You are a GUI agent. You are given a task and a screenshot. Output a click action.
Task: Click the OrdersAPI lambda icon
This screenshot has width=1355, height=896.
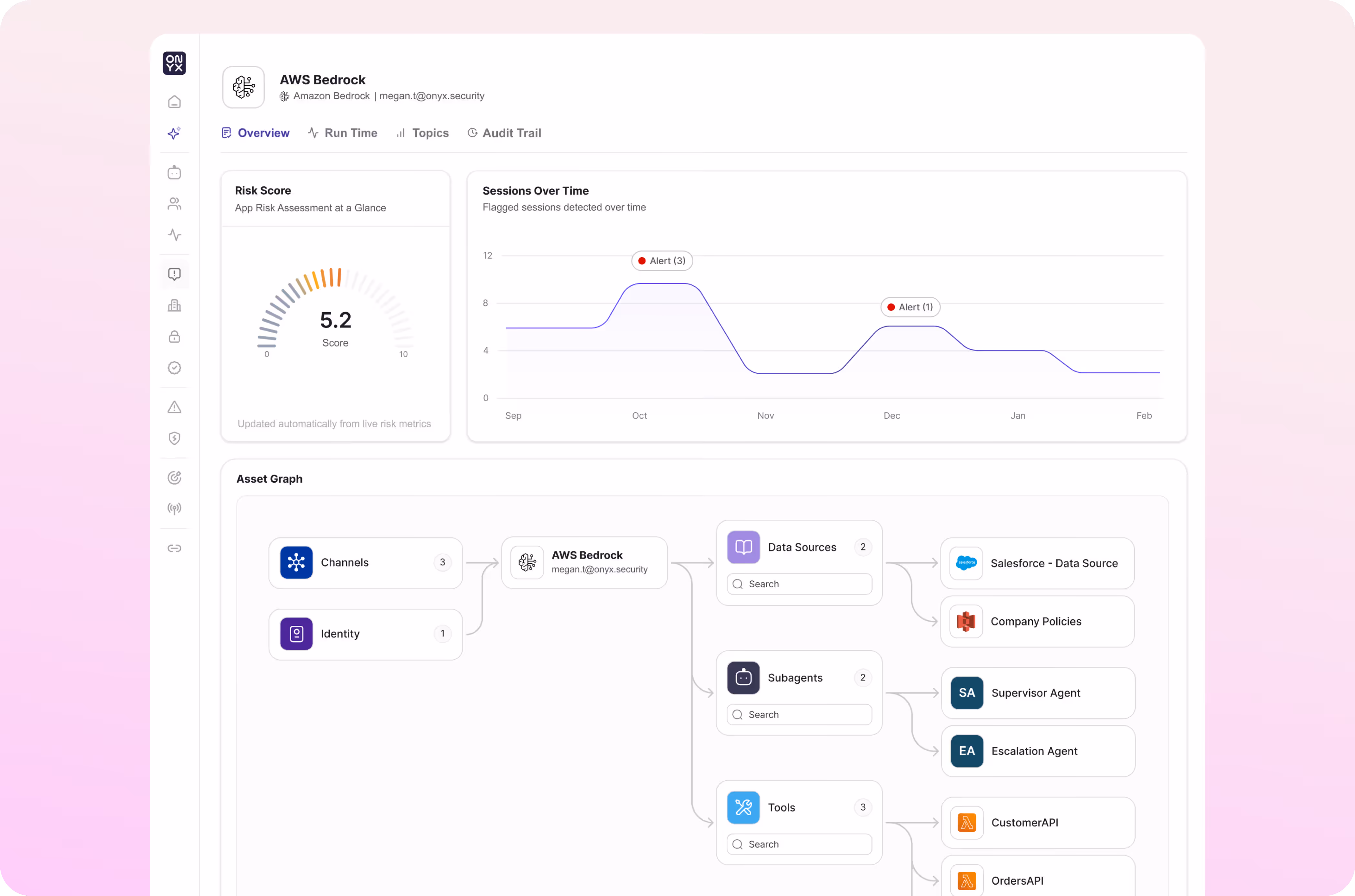click(967, 880)
